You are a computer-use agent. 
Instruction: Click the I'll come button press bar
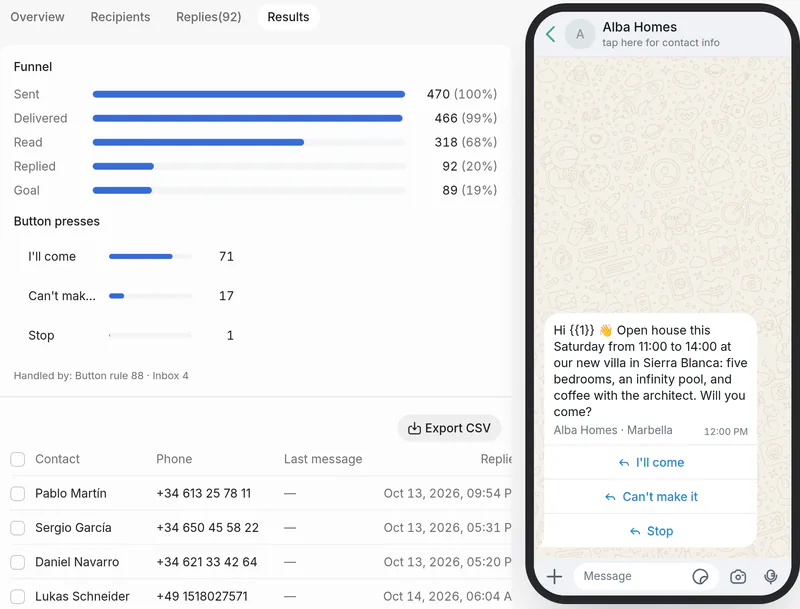pos(151,257)
